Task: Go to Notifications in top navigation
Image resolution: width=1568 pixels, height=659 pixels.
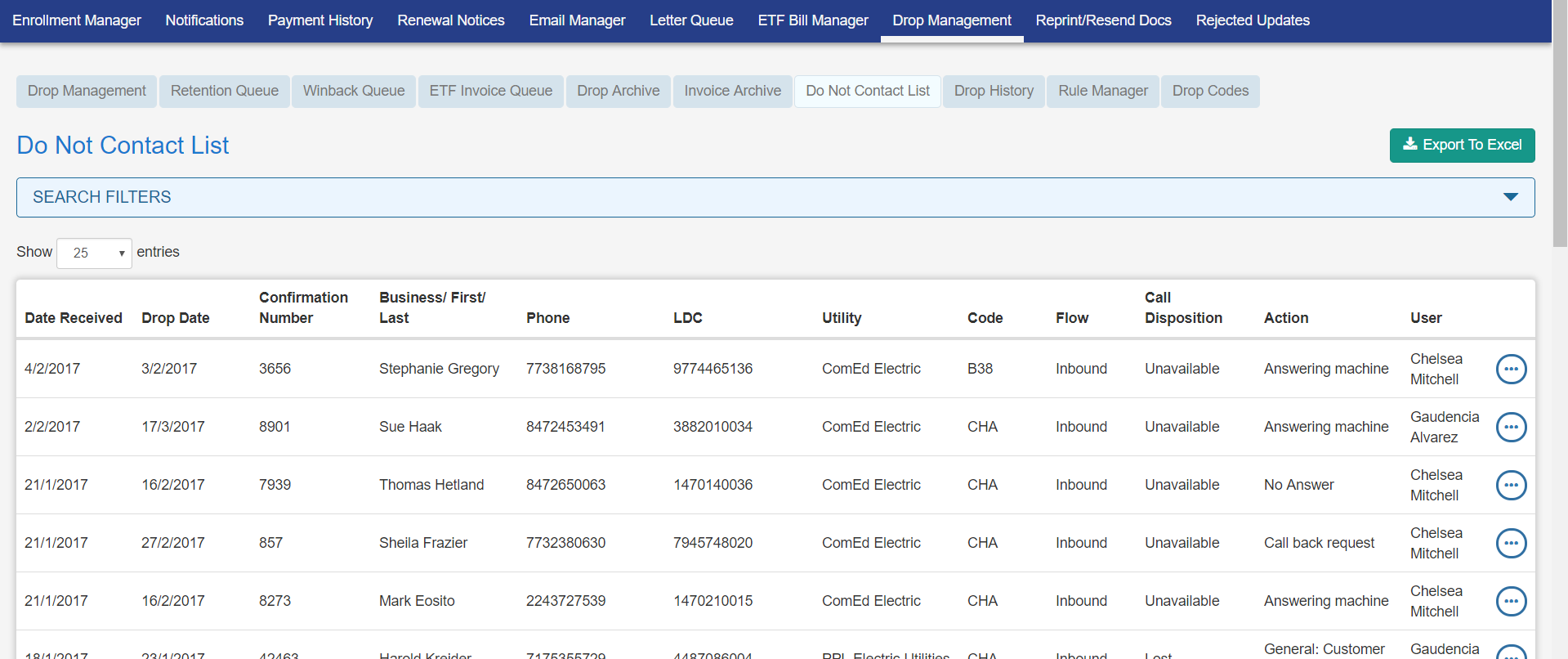Action: [204, 20]
